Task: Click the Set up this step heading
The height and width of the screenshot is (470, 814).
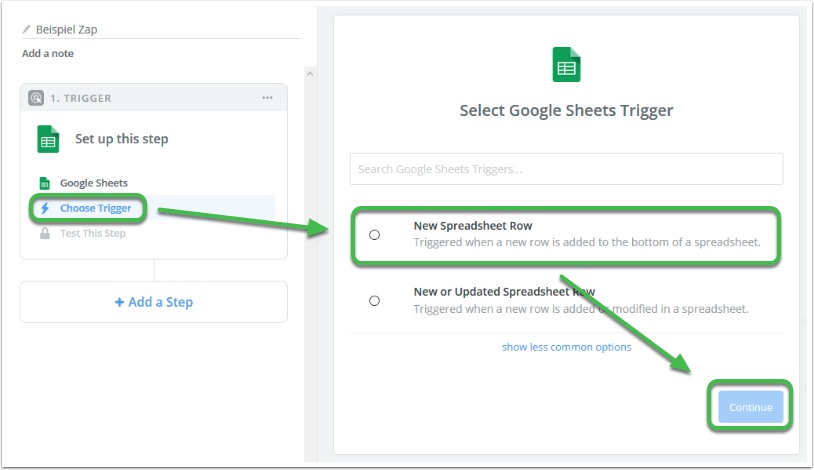Action: tap(122, 139)
